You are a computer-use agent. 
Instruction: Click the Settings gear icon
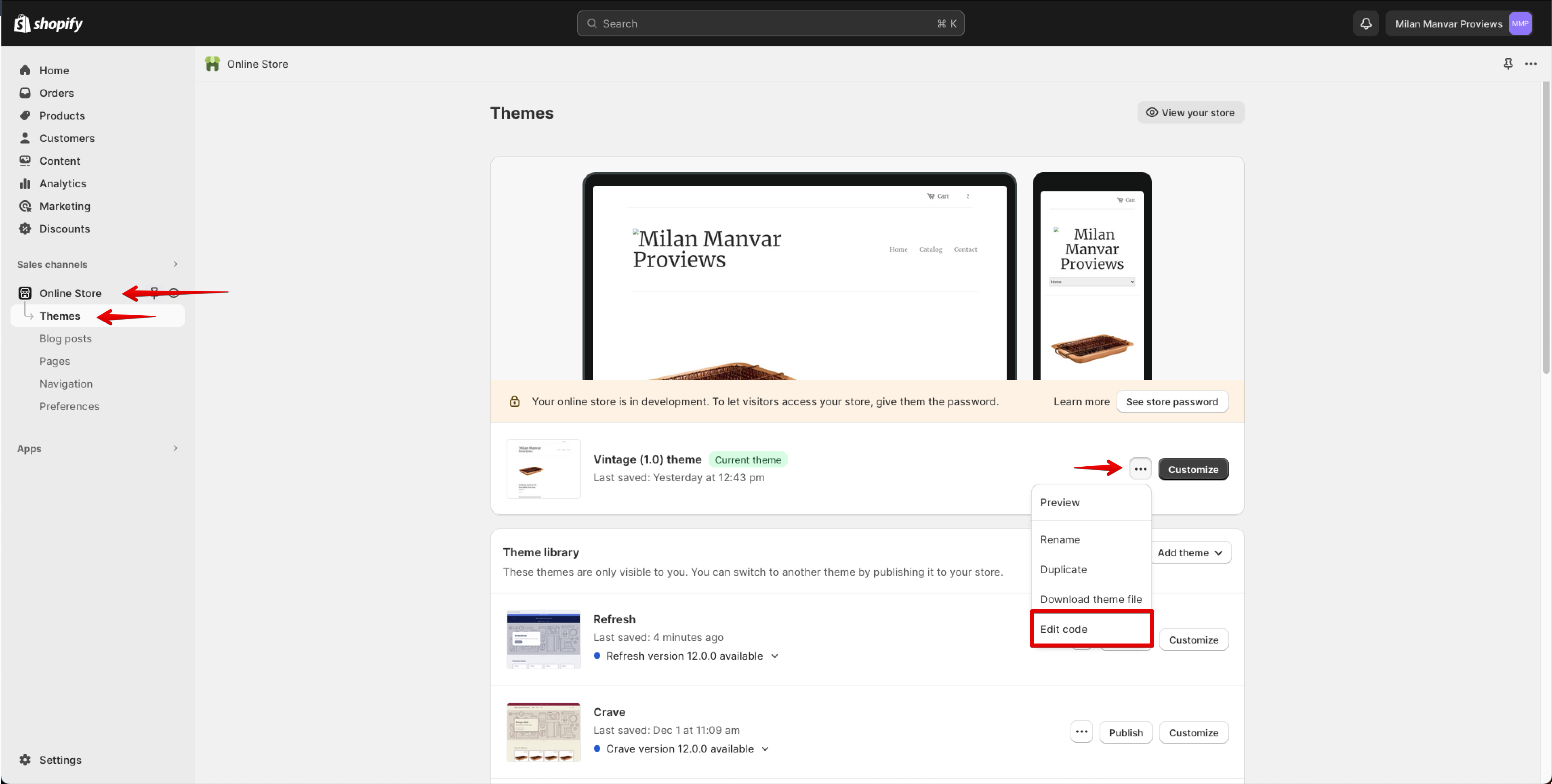(25, 760)
